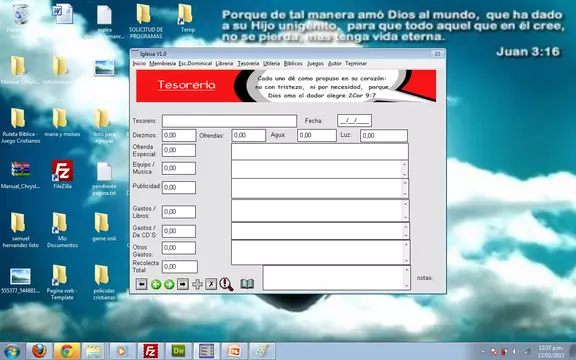Select the Terminar menu item
The height and width of the screenshot is (360, 576).
356,64
